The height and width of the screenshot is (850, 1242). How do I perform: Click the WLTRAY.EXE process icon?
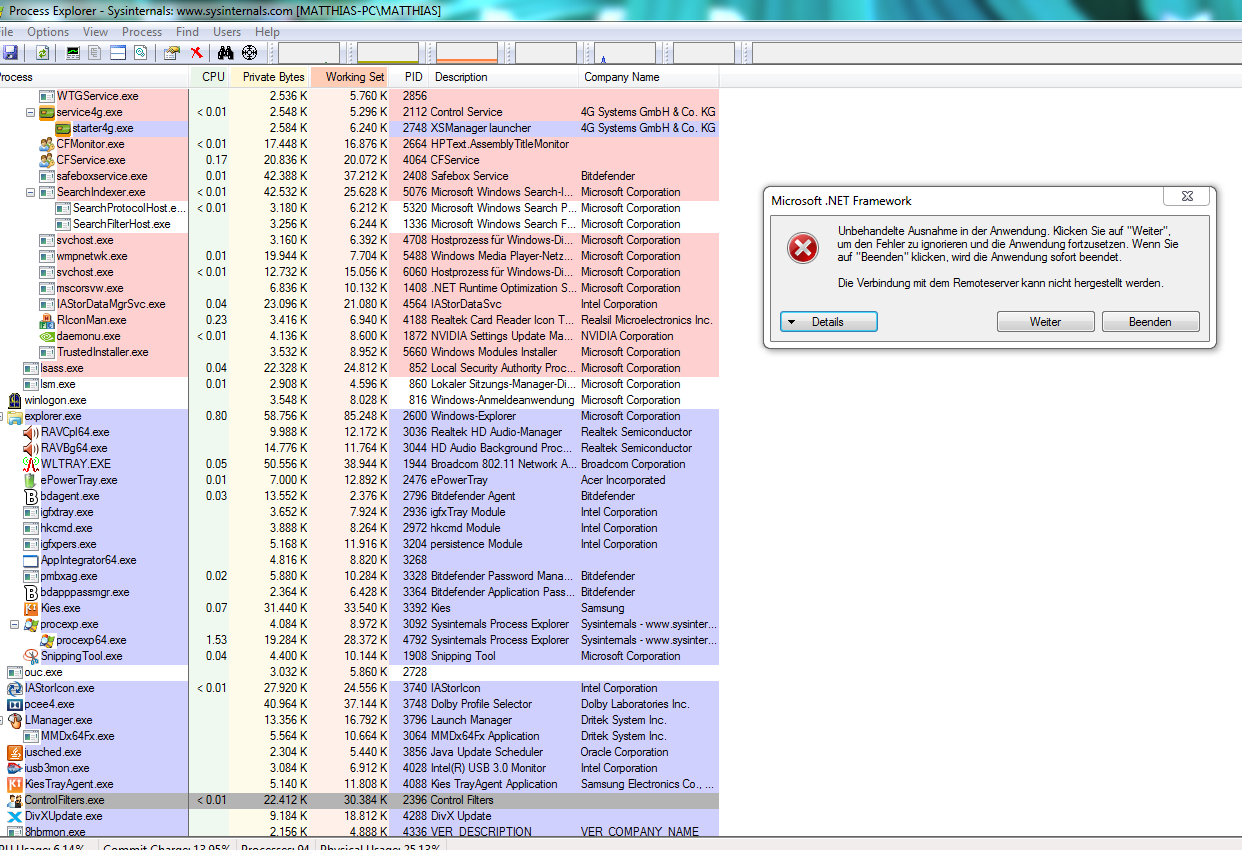pyautogui.click(x=31, y=464)
